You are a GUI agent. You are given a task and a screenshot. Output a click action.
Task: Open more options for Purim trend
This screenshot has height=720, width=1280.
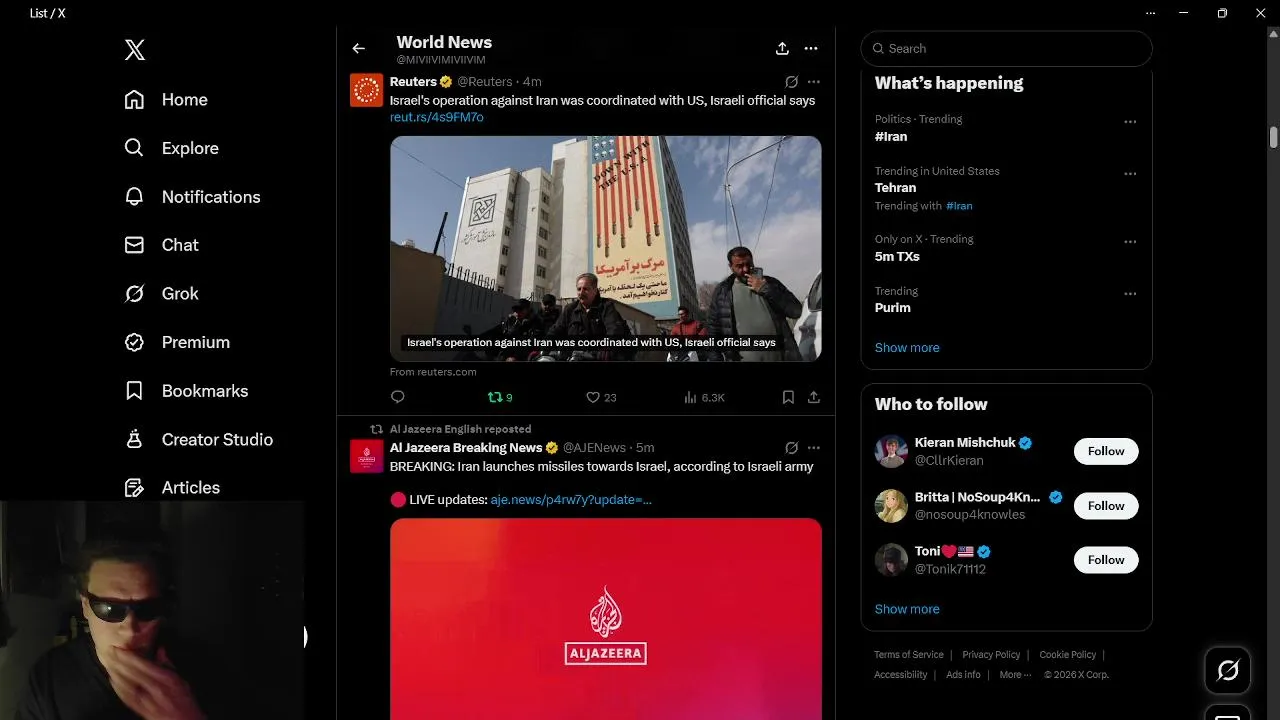1130,294
